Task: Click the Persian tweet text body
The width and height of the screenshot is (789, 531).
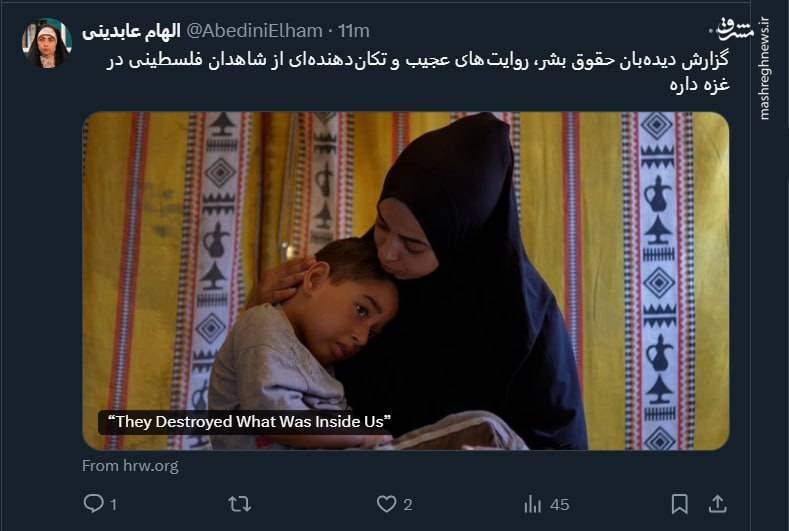Action: tap(418, 71)
